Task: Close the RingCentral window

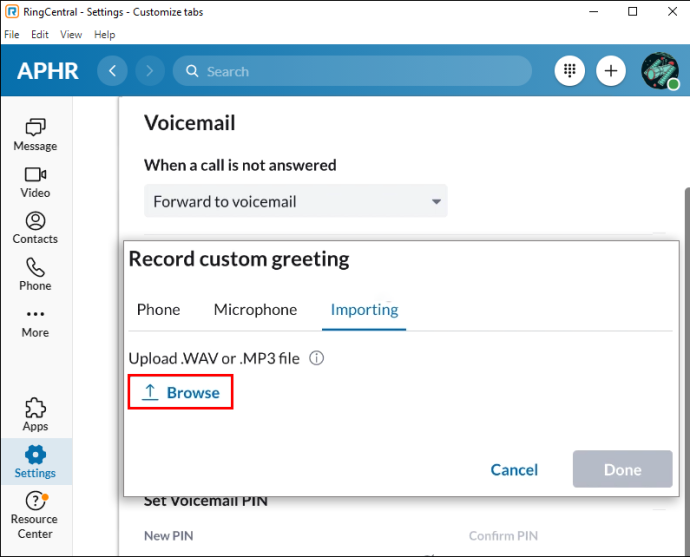Action: pos(672,12)
